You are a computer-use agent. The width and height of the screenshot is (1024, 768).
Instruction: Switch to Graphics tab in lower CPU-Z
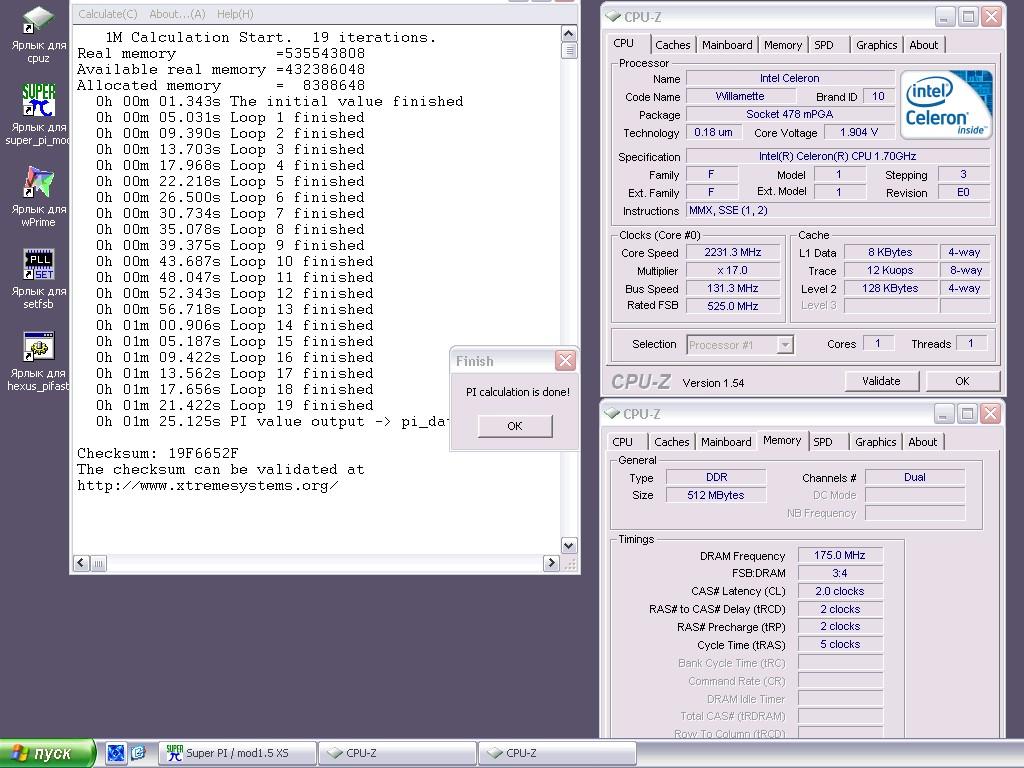click(x=875, y=442)
